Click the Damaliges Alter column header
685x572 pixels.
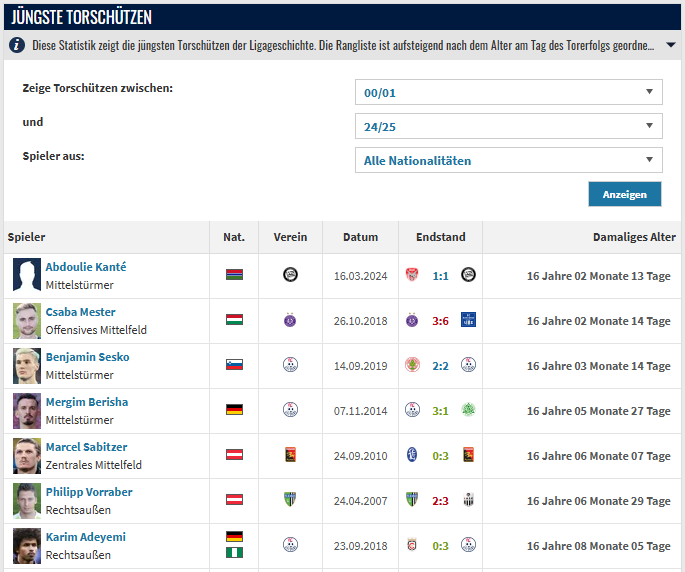pos(634,237)
